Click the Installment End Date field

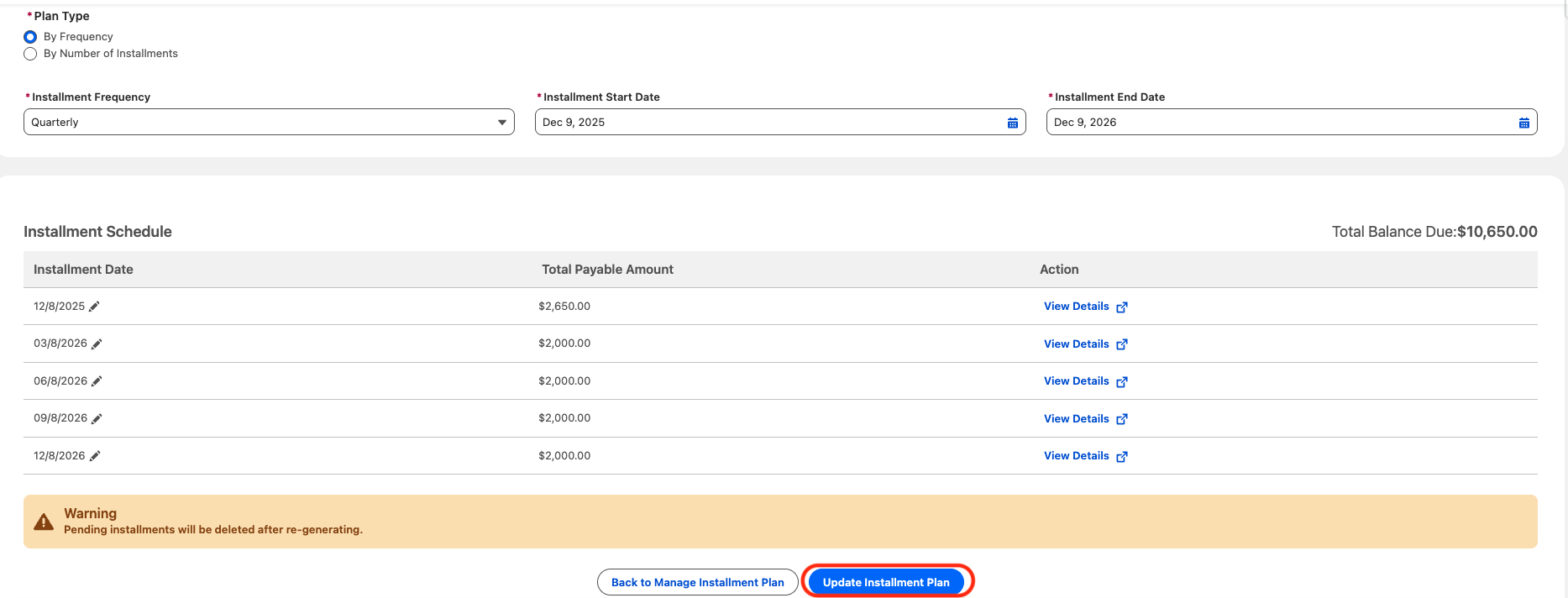click(1292, 122)
